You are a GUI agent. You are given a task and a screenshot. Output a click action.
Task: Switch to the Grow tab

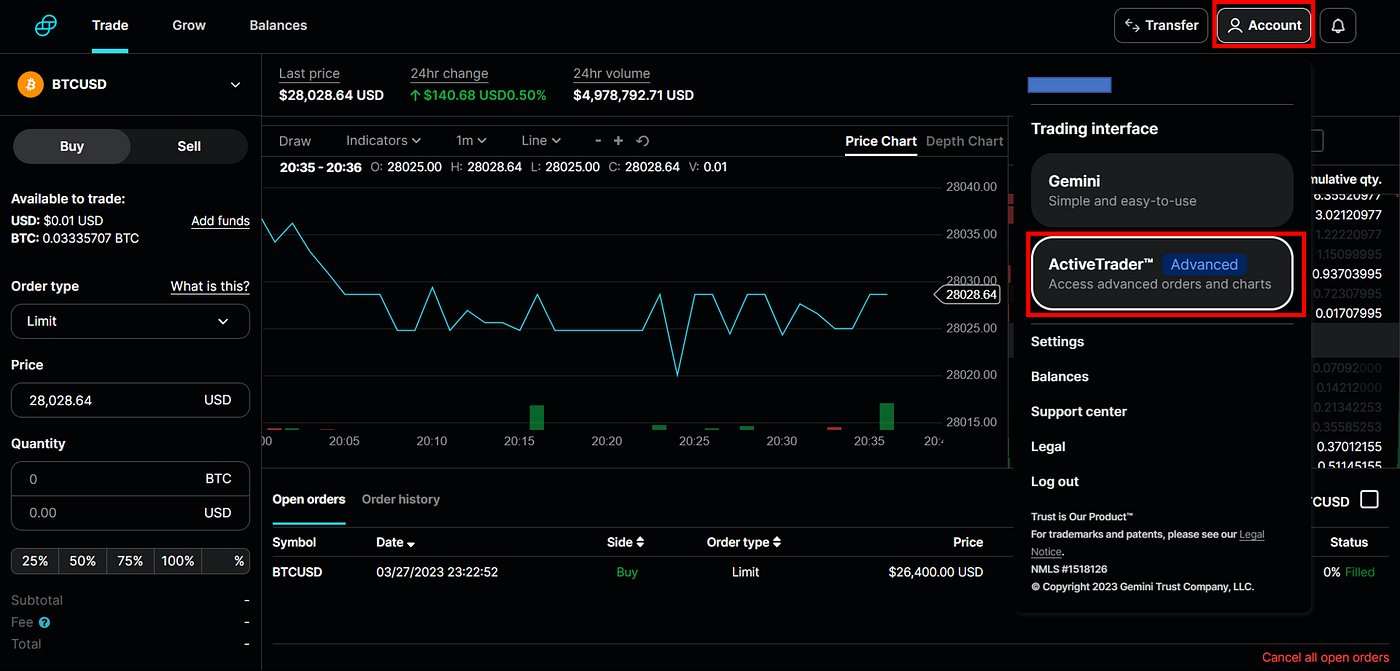pos(189,25)
